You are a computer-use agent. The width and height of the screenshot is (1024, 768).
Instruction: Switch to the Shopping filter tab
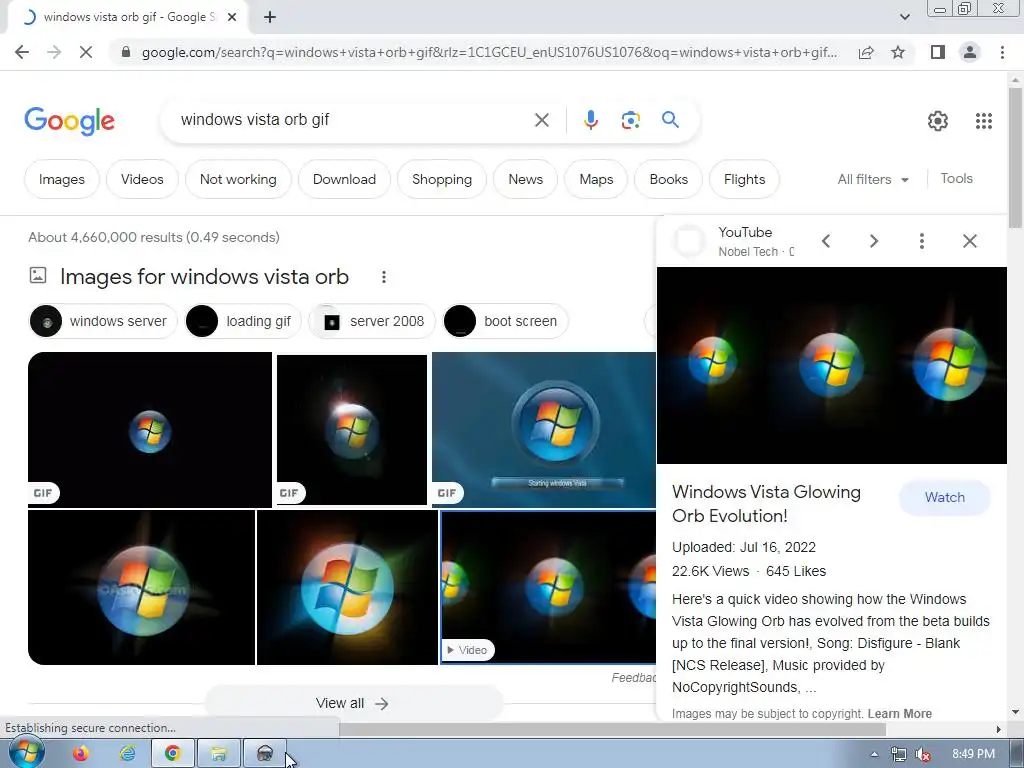(x=441, y=179)
